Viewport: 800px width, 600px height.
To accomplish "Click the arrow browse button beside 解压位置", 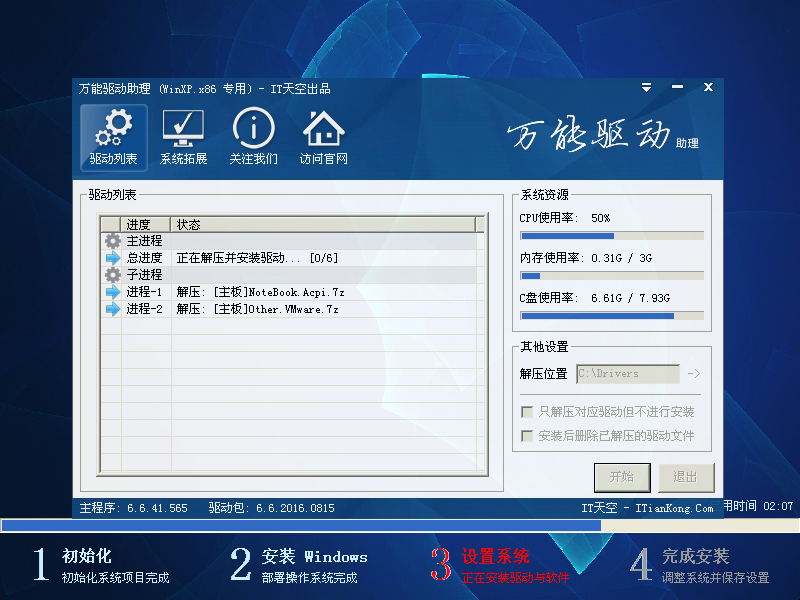I will click(x=694, y=373).
